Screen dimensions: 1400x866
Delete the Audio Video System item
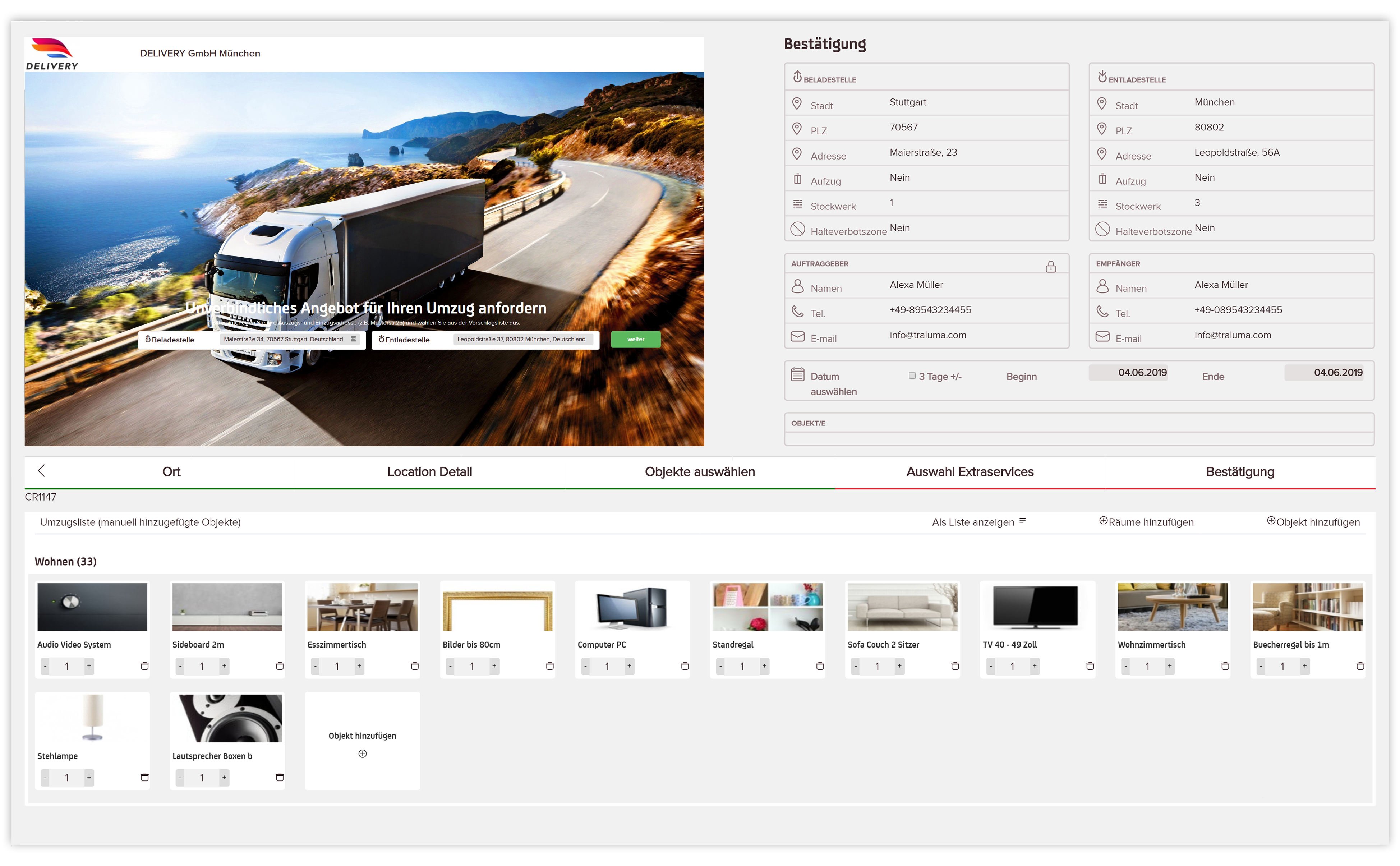tap(144, 666)
